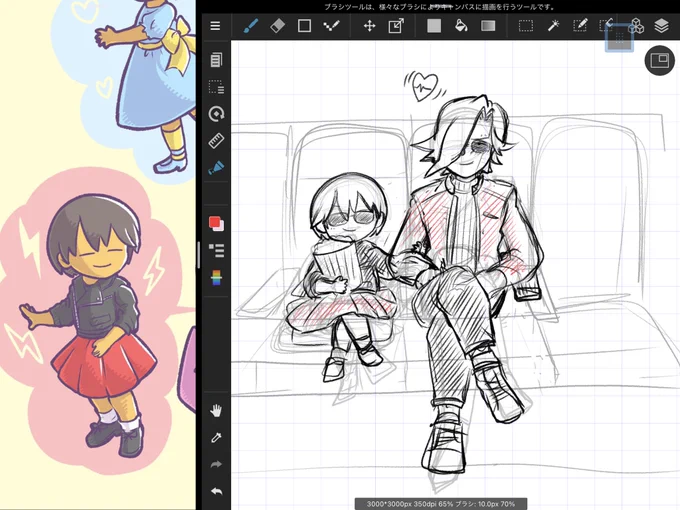This screenshot has height=510, width=680.
Task: Select the Gradient tool
Action: pos(488,26)
